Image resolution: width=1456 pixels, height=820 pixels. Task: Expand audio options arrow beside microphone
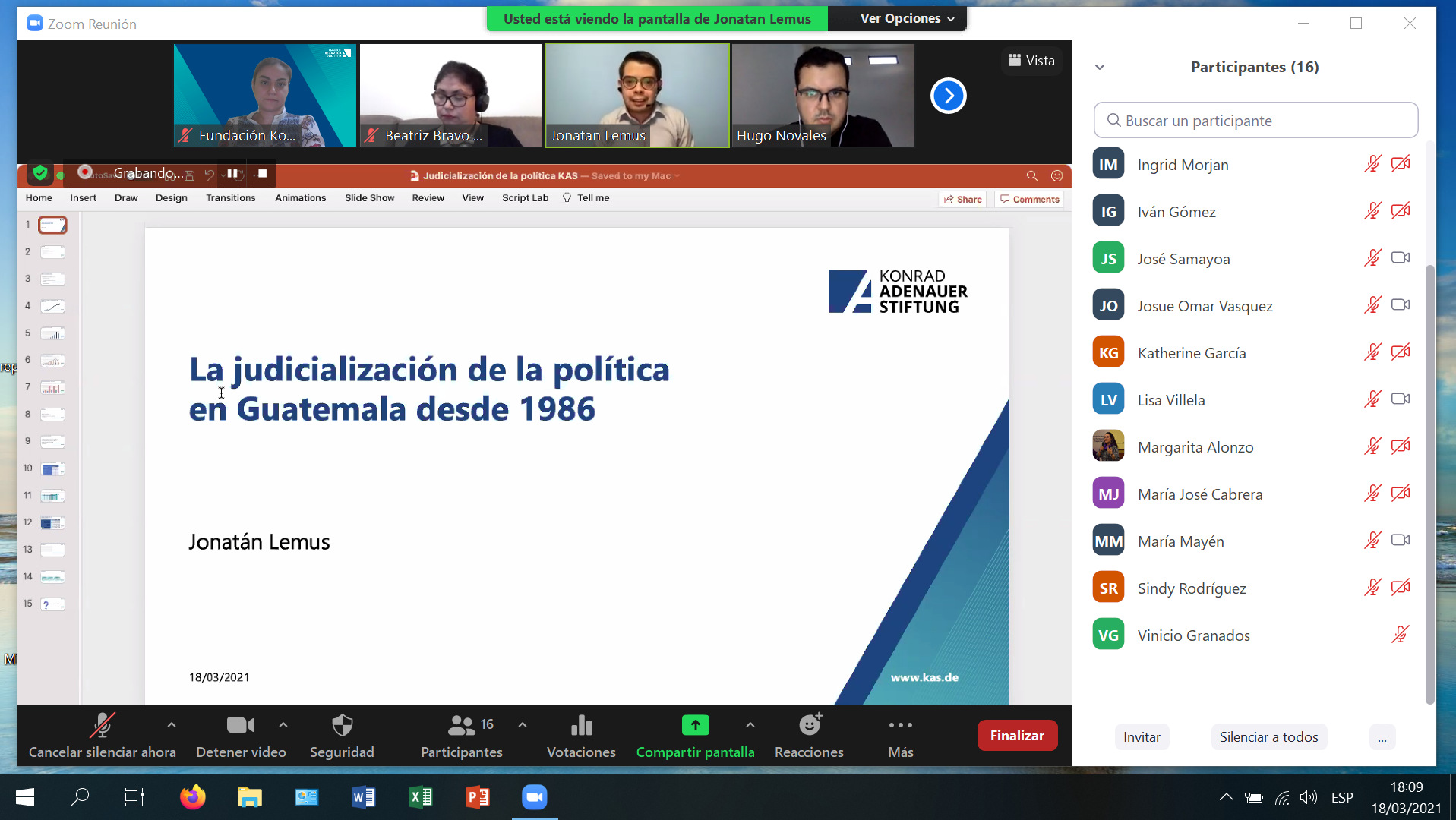tap(172, 725)
